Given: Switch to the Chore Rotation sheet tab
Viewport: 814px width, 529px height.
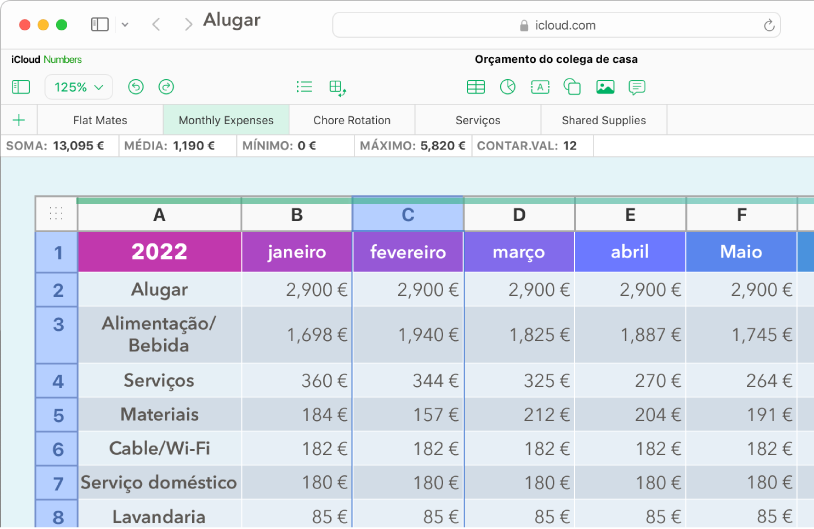Looking at the screenshot, I should (352, 120).
